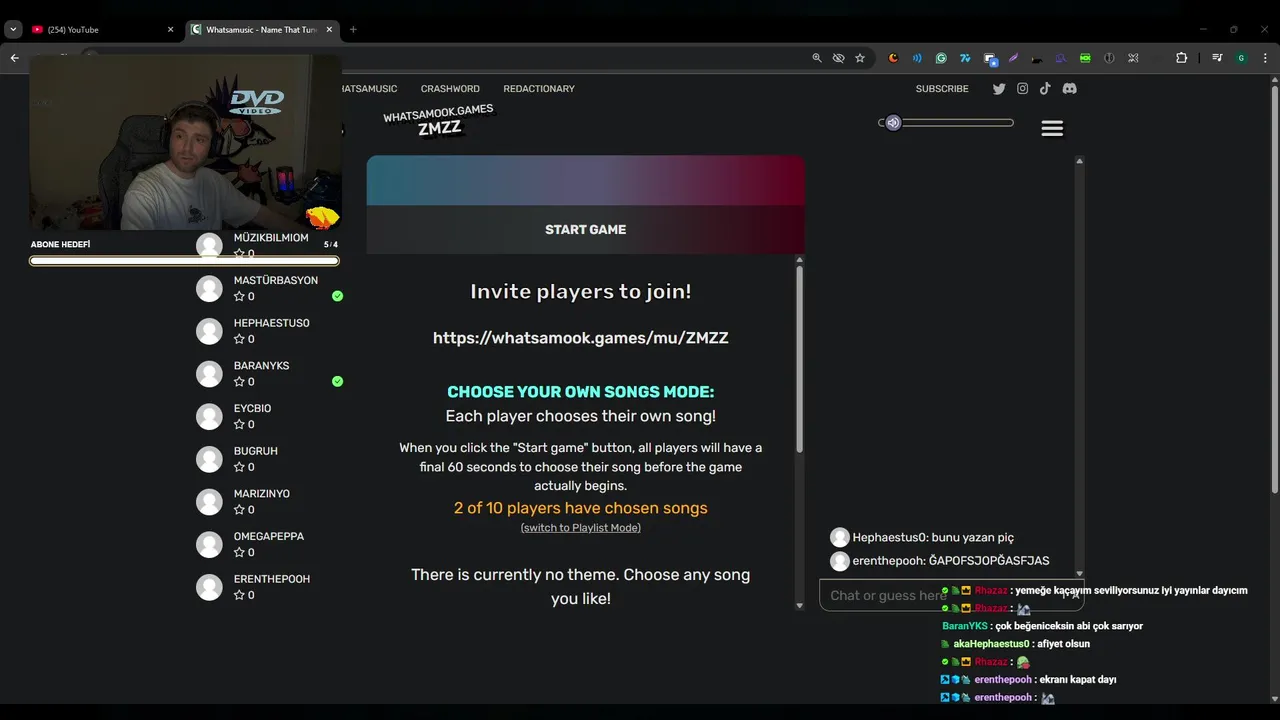Click the ABONE HEDEFİ progress bar
The height and width of the screenshot is (720, 1280).
[x=184, y=261]
